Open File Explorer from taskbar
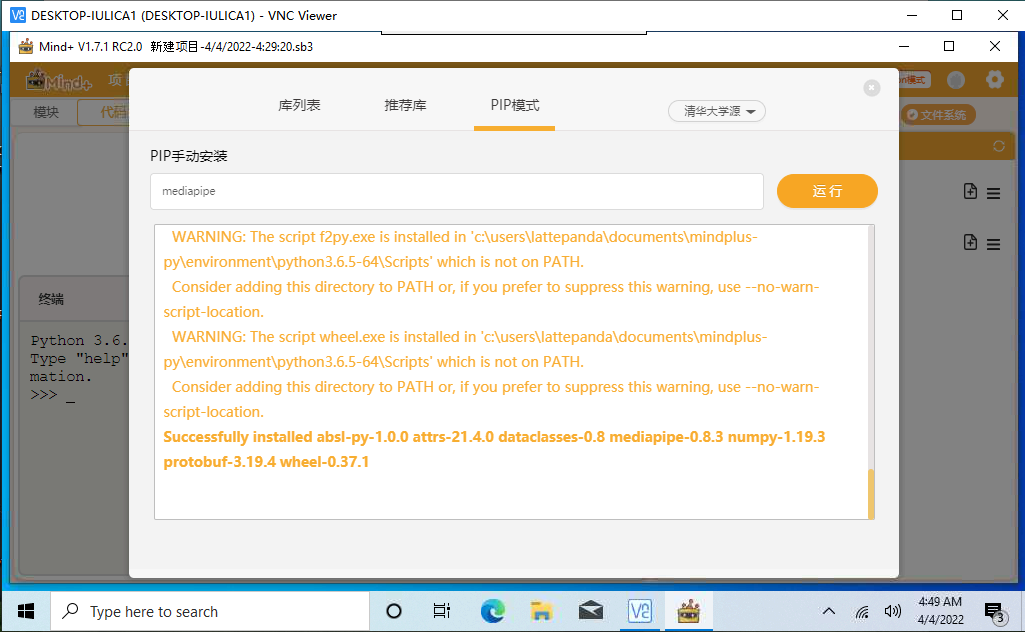 click(541, 611)
